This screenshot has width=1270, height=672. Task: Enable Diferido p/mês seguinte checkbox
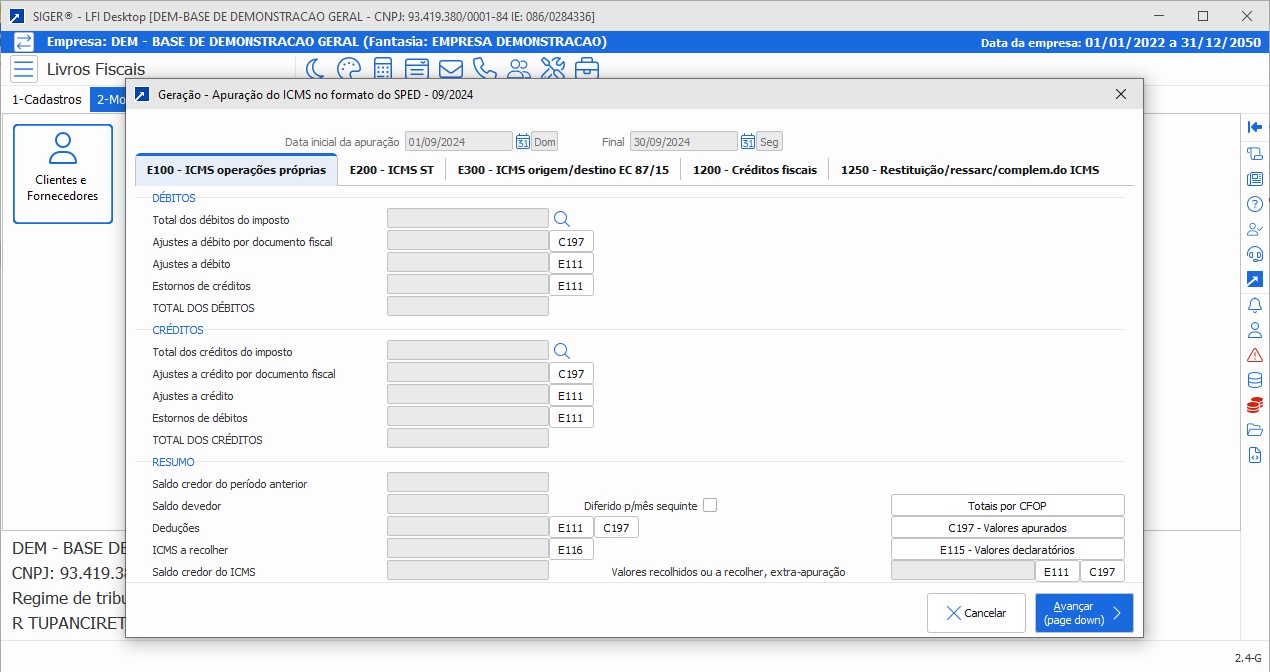coord(710,505)
